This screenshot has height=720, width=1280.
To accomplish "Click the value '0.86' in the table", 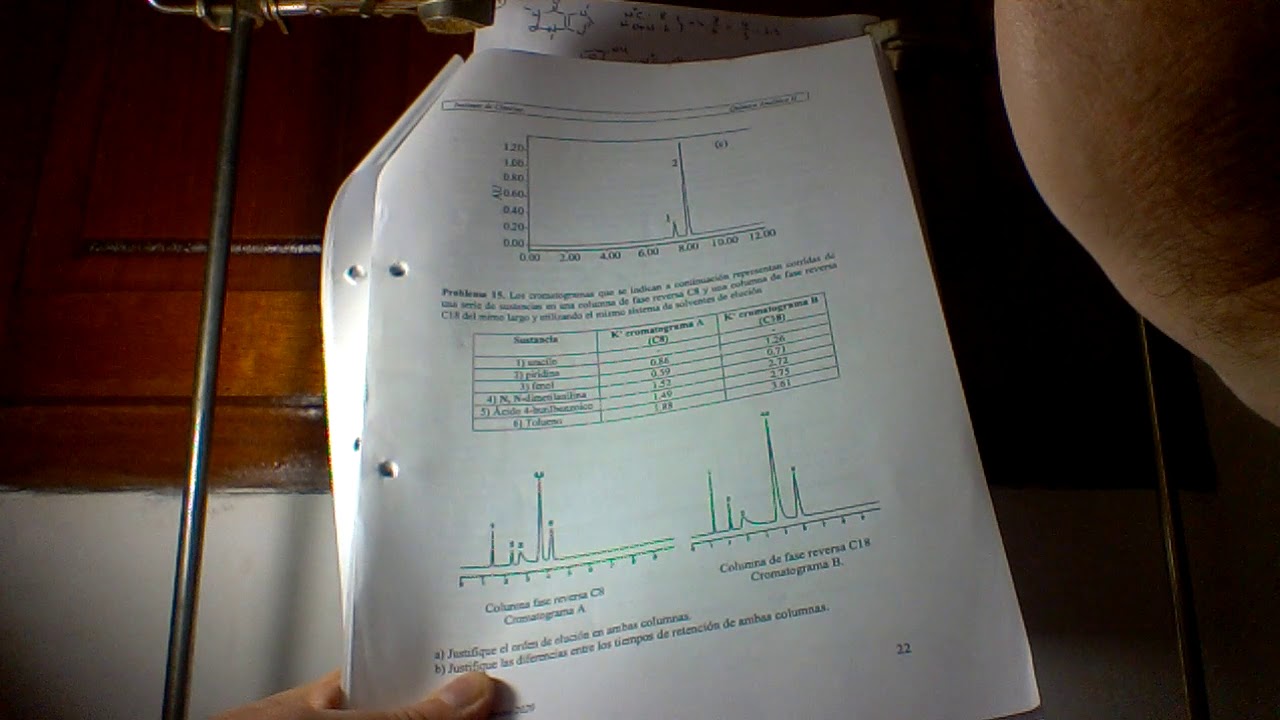I will 659,360.
